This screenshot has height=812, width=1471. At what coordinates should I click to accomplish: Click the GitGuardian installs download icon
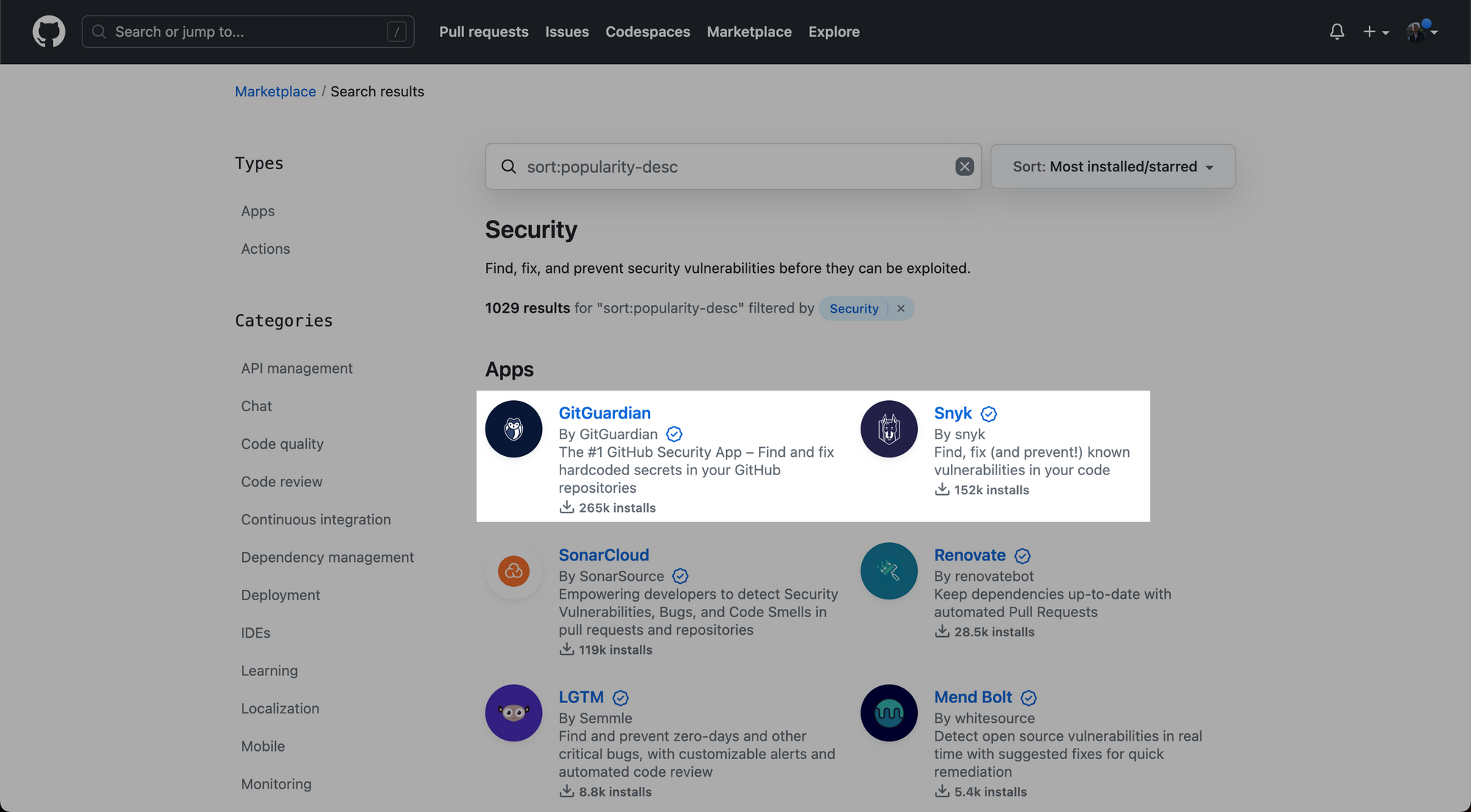566,507
